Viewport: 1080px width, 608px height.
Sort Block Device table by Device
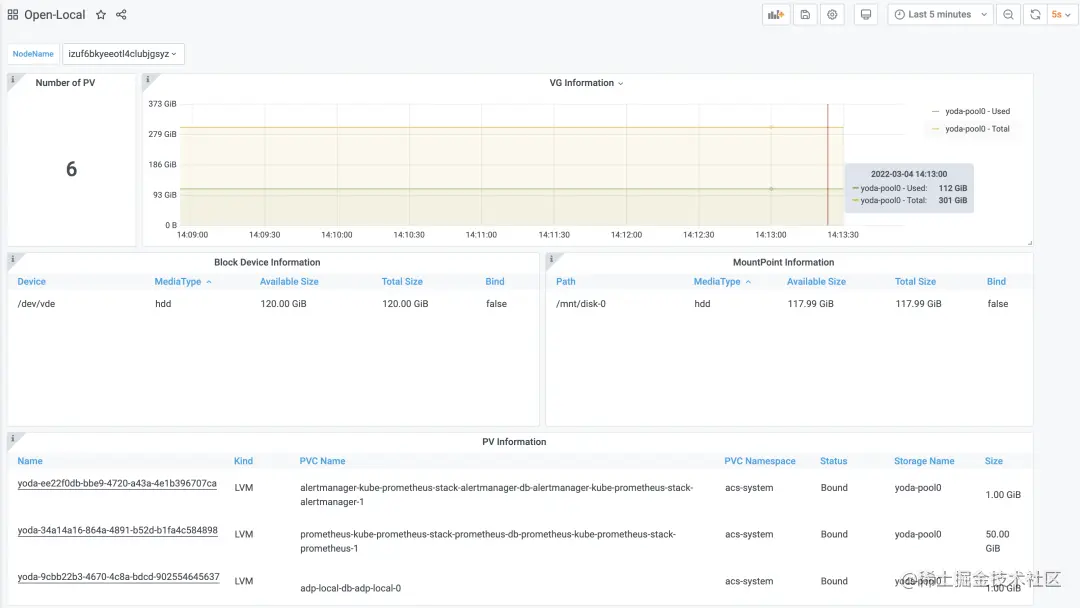coord(32,282)
